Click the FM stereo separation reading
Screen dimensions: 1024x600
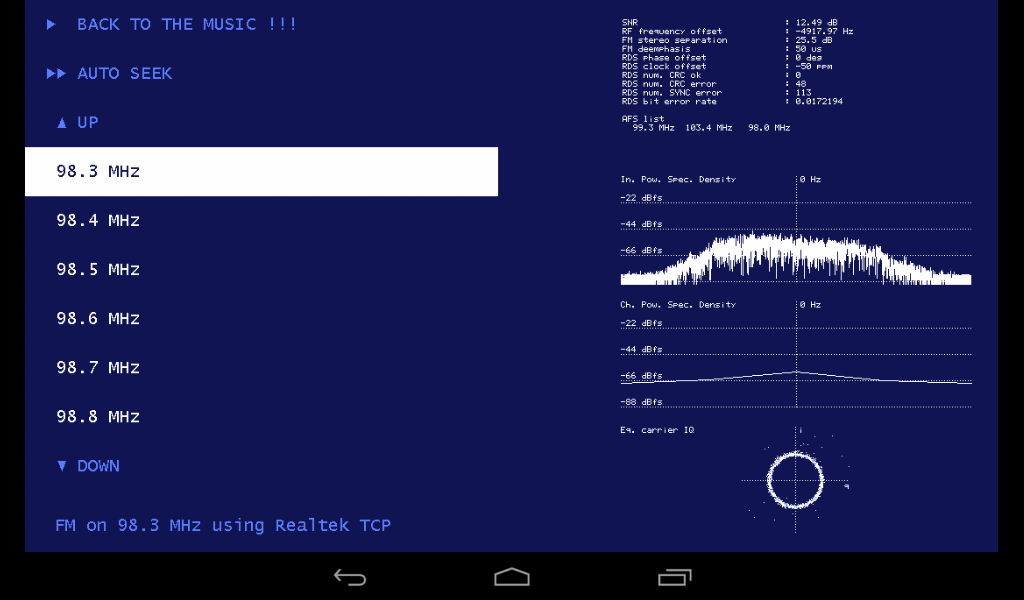click(814, 40)
